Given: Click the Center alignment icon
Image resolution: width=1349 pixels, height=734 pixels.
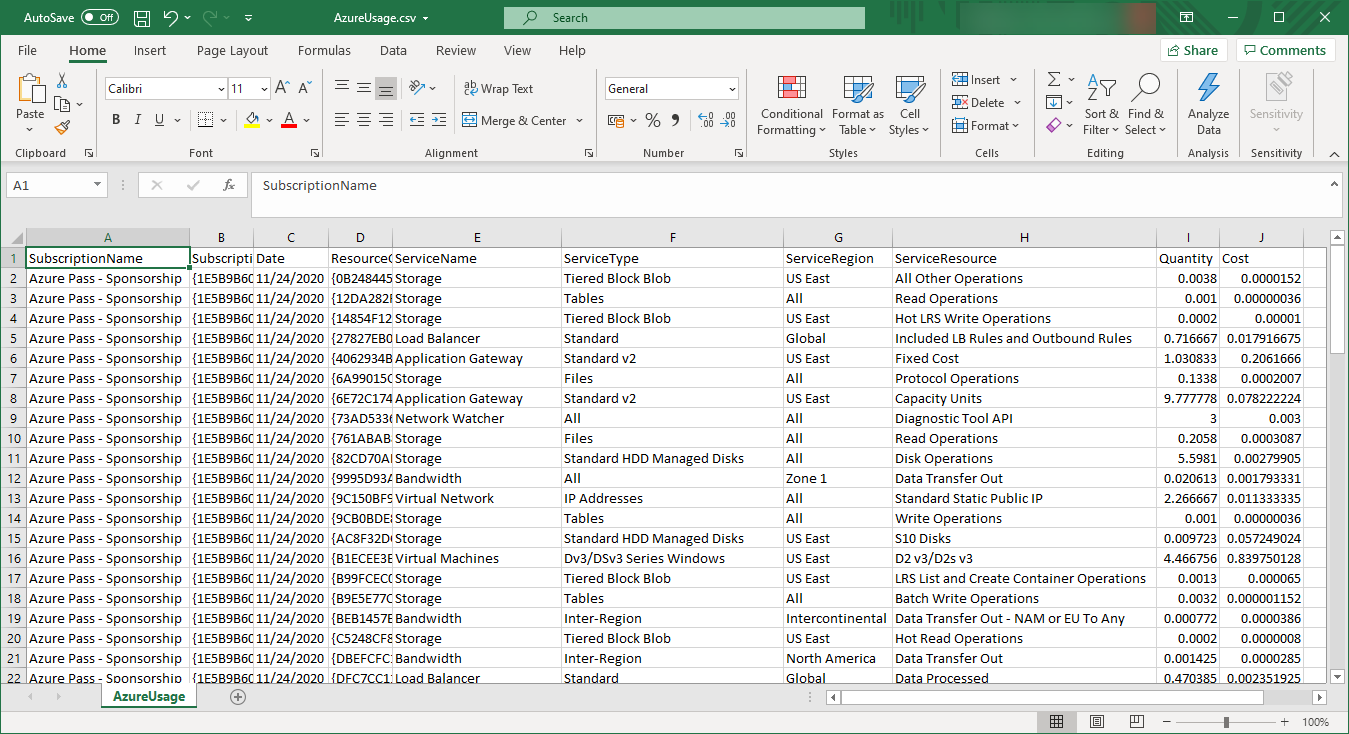Looking at the screenshot, I should pyautogui.click(x=363, y=120).
